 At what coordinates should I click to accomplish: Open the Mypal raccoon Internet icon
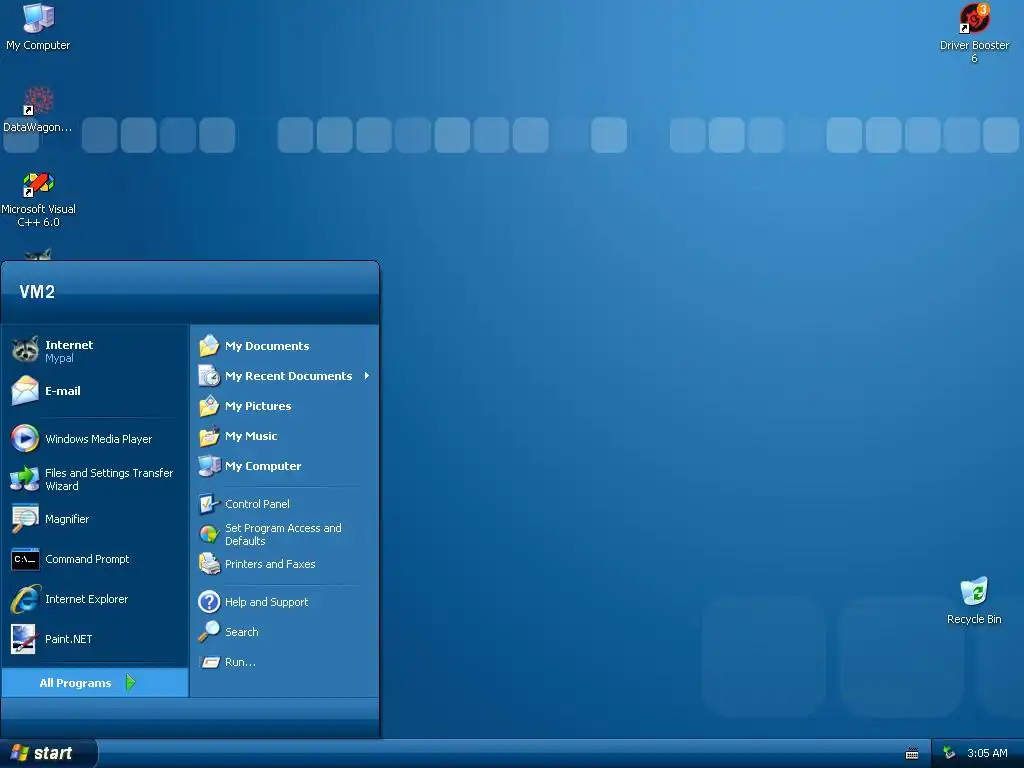click(25, 351)
